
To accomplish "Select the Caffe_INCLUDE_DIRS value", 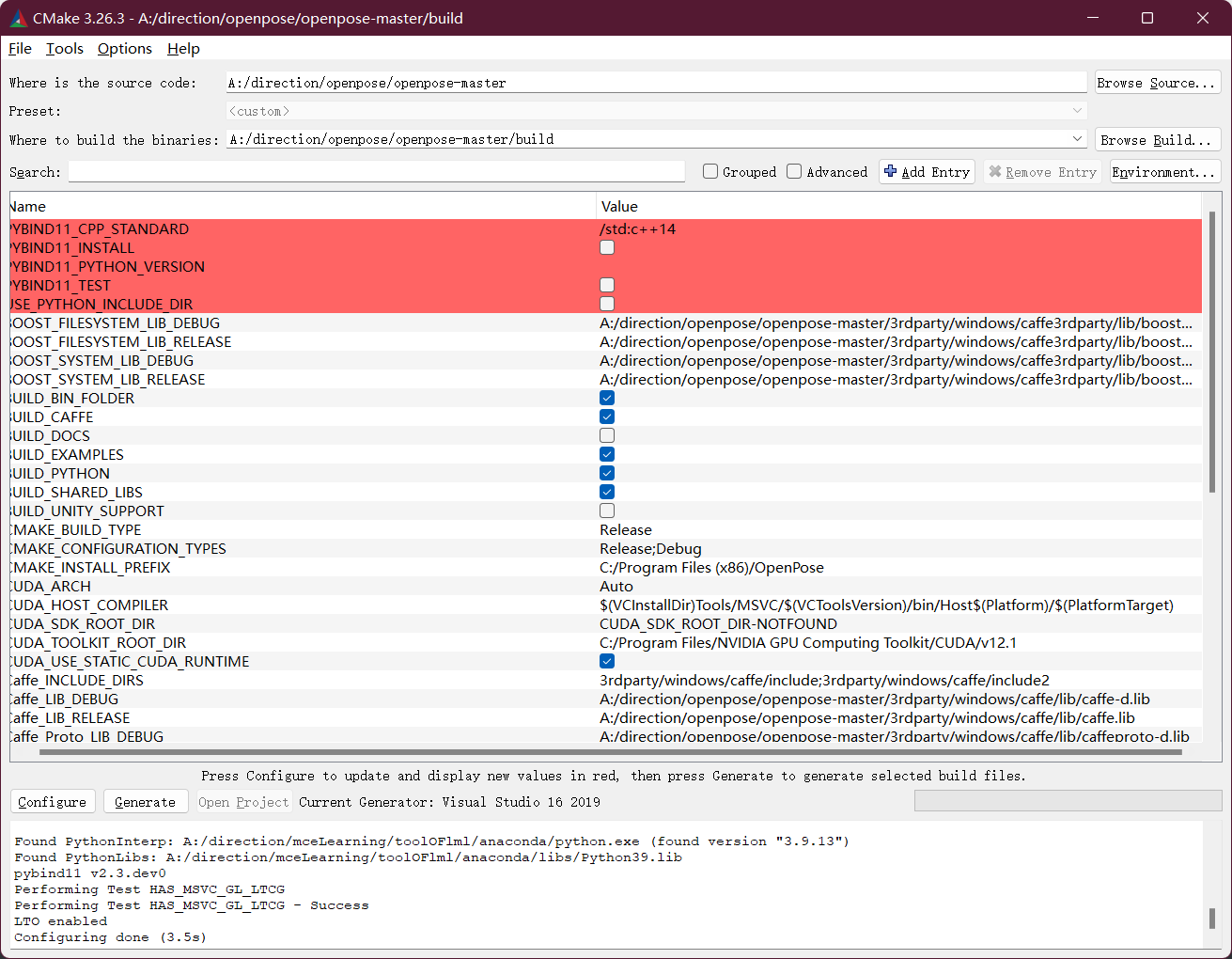I will point(824,680).
